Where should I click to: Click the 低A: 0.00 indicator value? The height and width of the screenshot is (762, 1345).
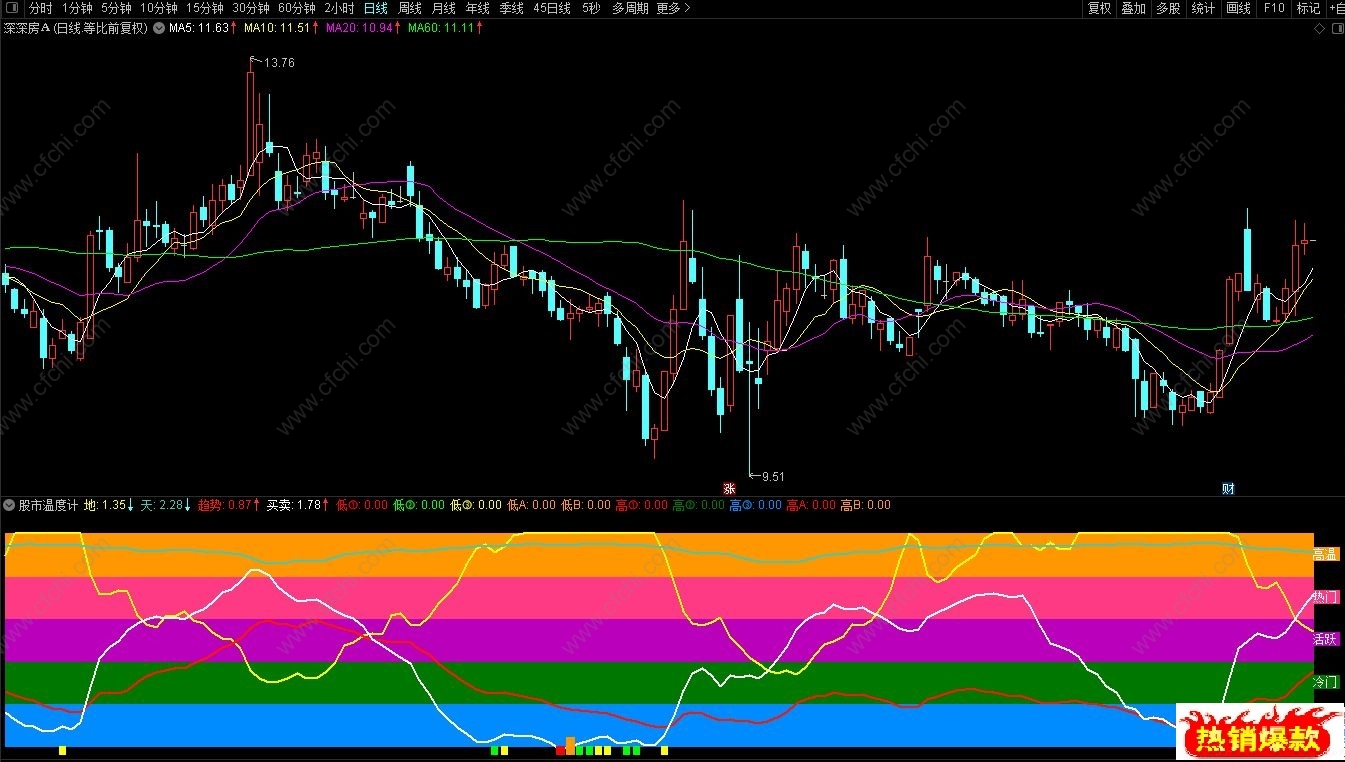pyautogui.click(x=531, y=505)
